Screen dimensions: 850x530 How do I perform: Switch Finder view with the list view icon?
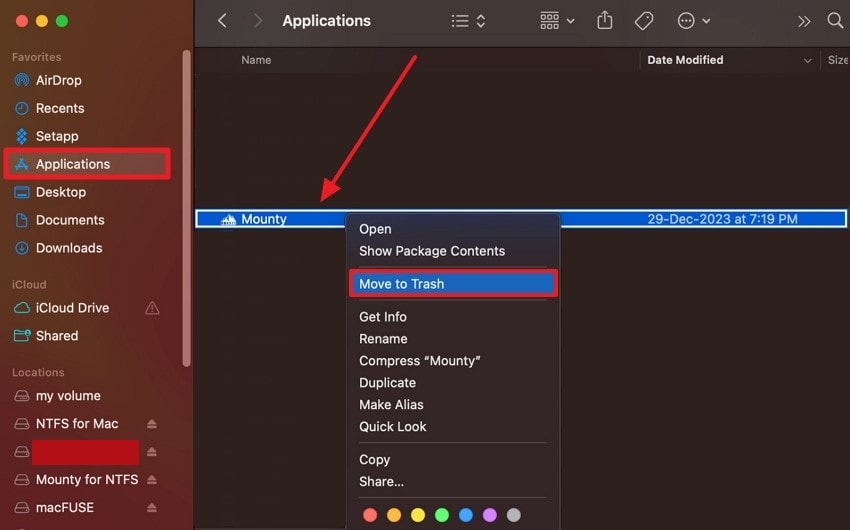click(460, 21)
